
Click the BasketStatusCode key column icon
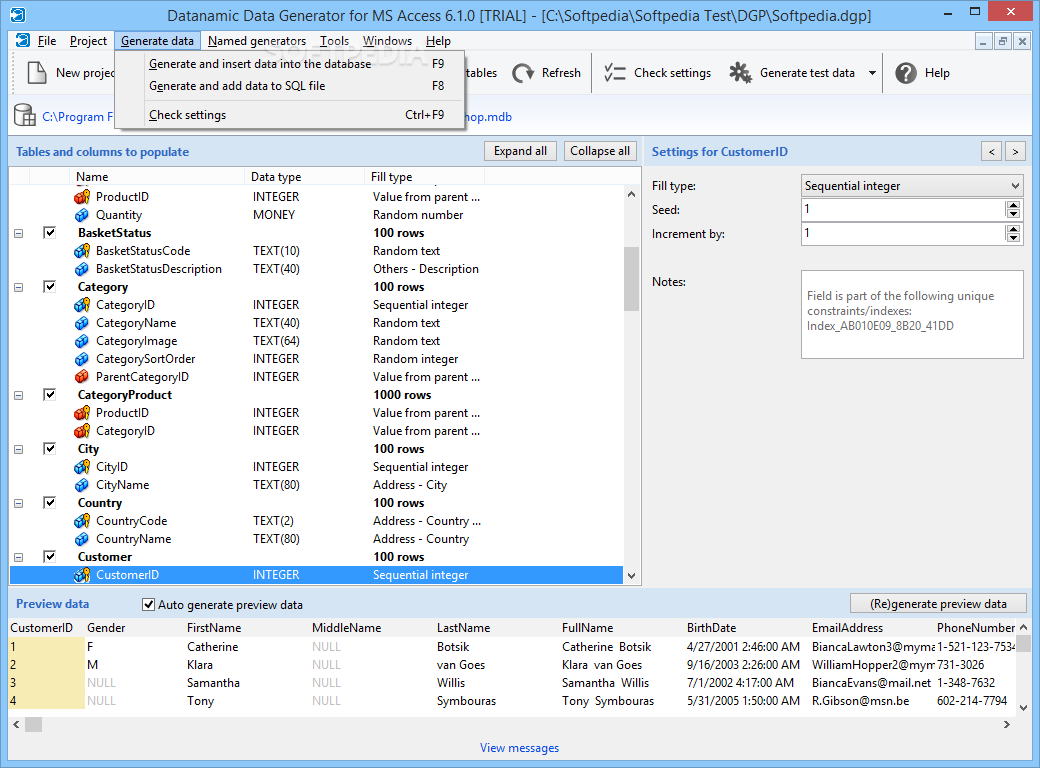(82, 251)
